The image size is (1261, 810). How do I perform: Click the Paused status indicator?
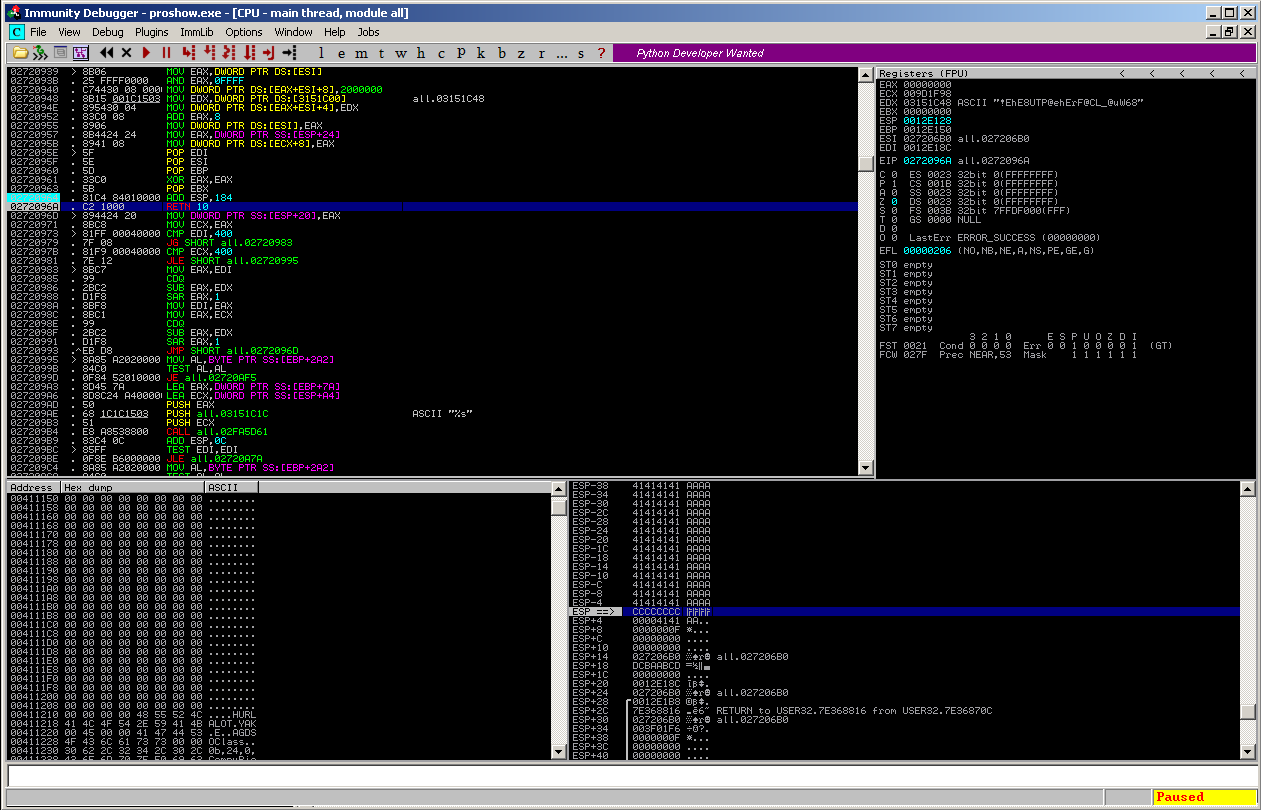point(1204,797)
